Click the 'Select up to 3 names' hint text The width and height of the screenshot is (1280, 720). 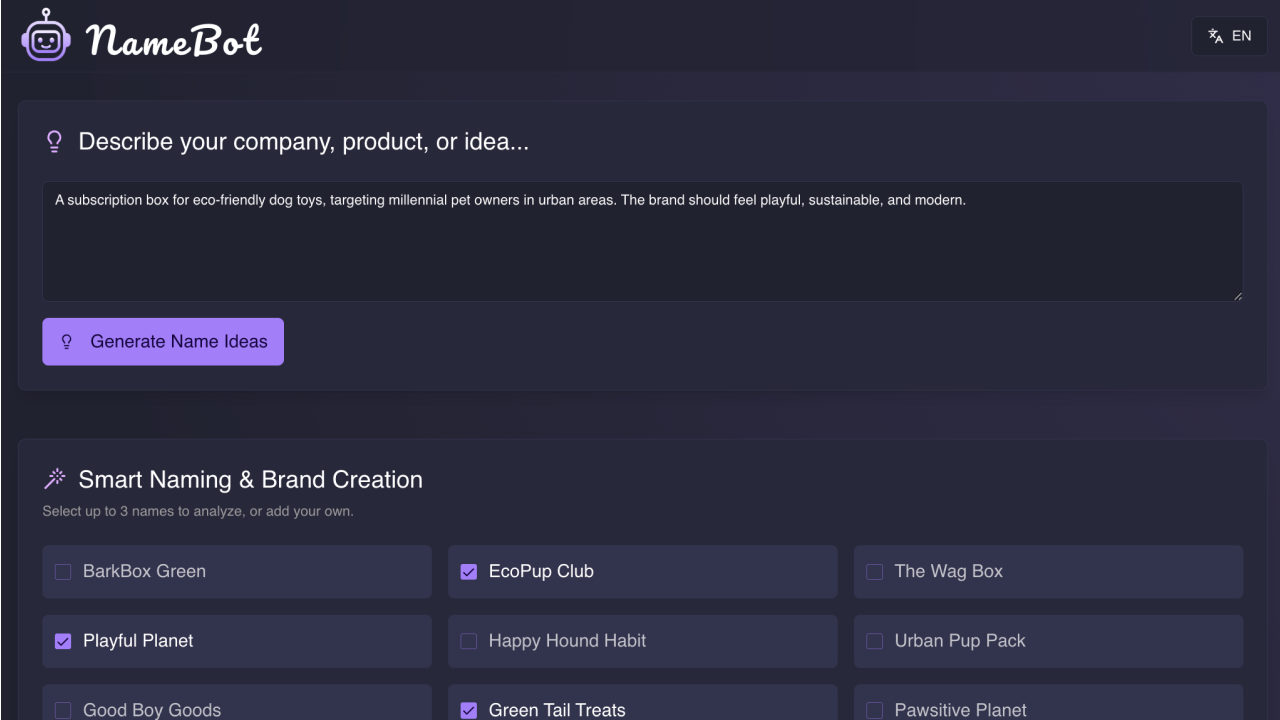198,512
